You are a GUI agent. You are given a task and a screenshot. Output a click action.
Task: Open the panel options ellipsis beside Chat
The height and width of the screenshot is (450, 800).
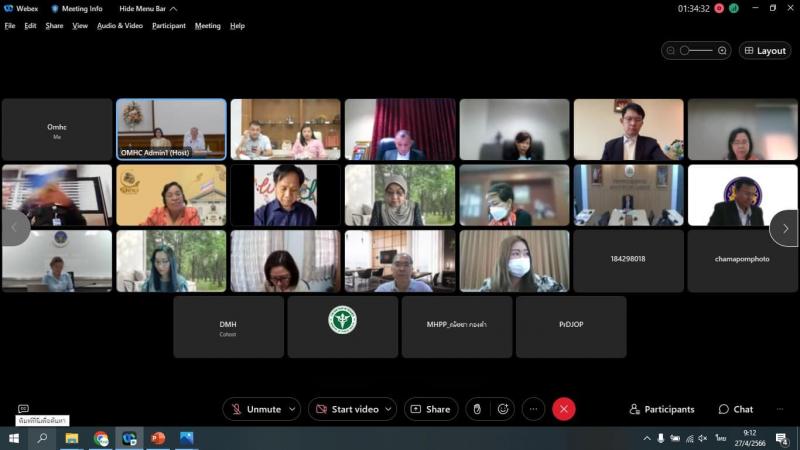(x=780, y=409)
